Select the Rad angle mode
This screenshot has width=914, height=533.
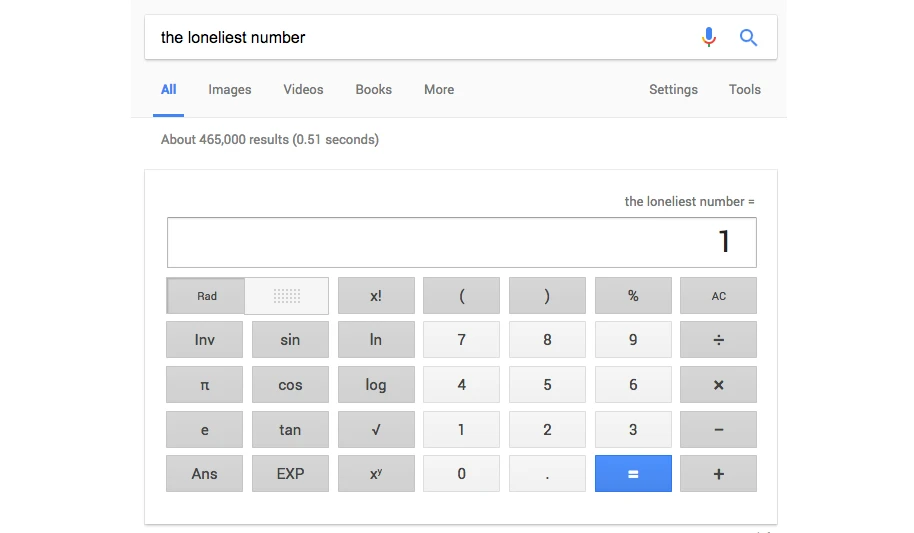206,296
